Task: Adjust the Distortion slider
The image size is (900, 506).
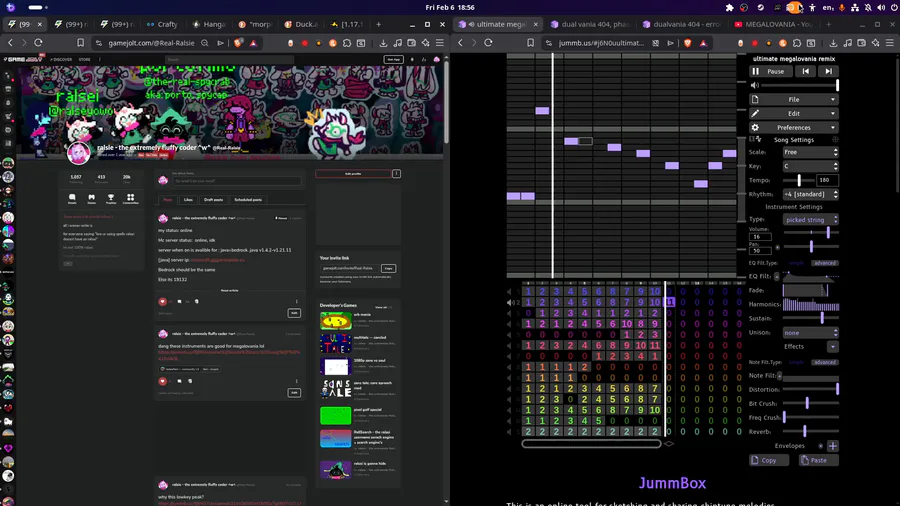Action: tap(811, 390)
